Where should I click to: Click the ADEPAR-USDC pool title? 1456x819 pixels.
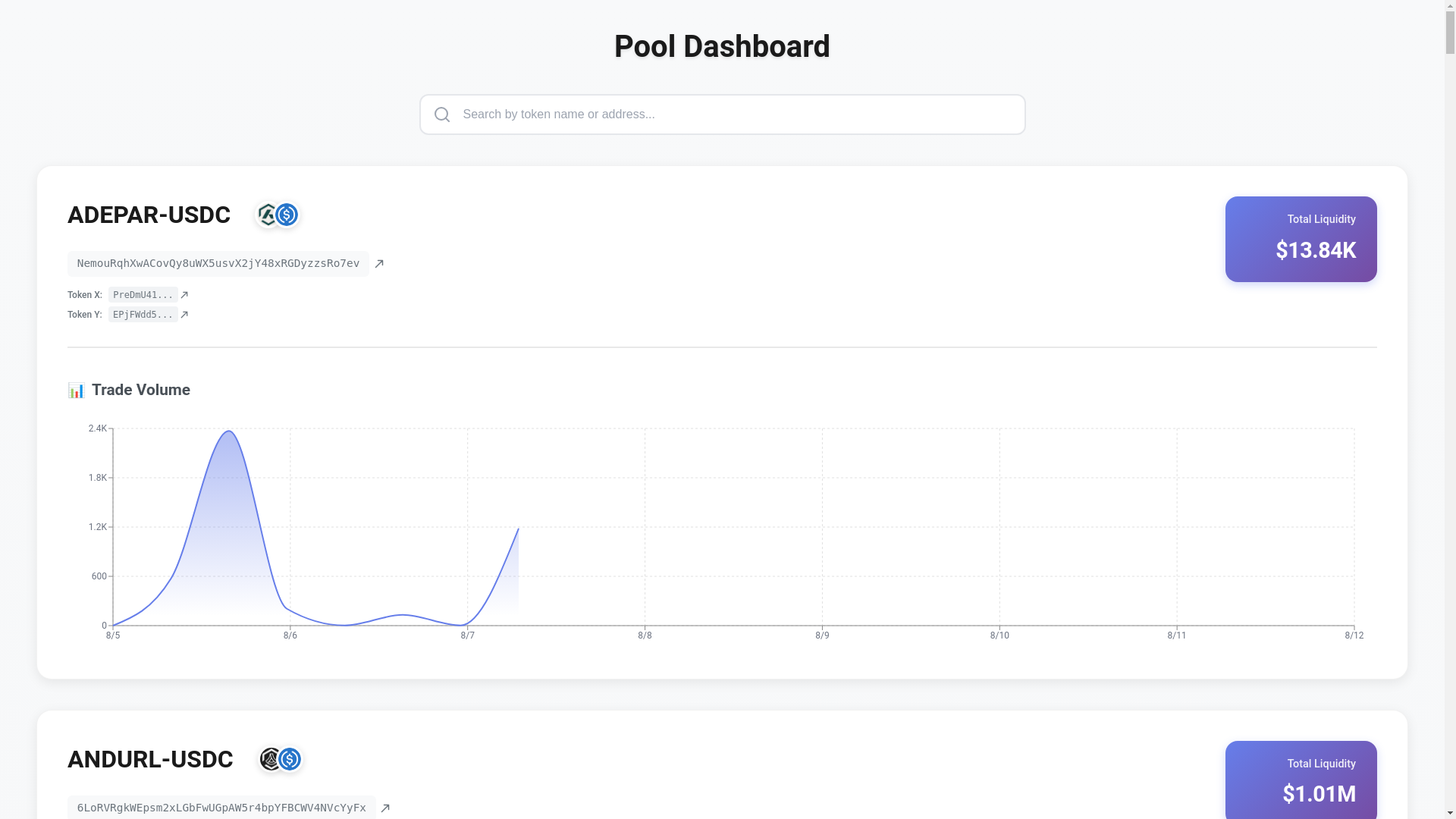(x=149, y=215)
